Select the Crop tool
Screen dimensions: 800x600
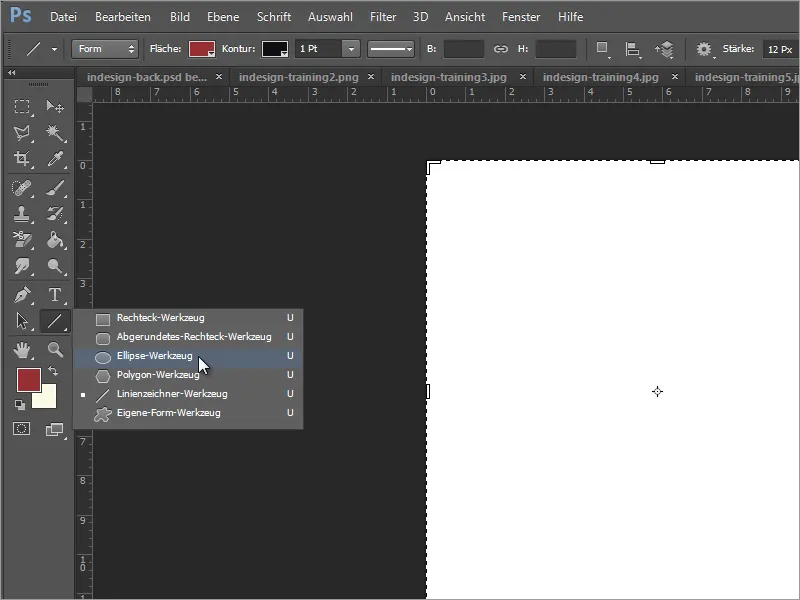coord(21,159)
